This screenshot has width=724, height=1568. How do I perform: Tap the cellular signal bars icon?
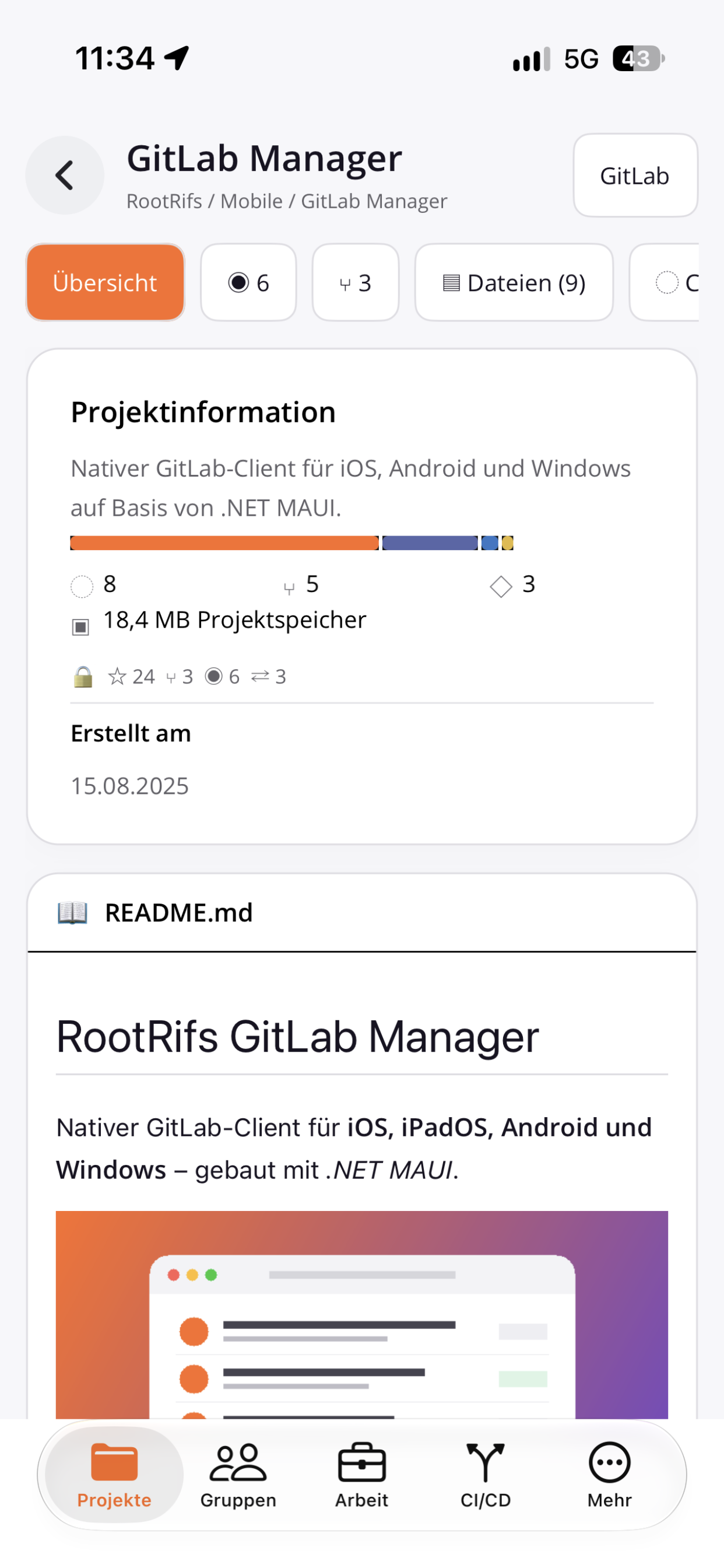(532, 58)
